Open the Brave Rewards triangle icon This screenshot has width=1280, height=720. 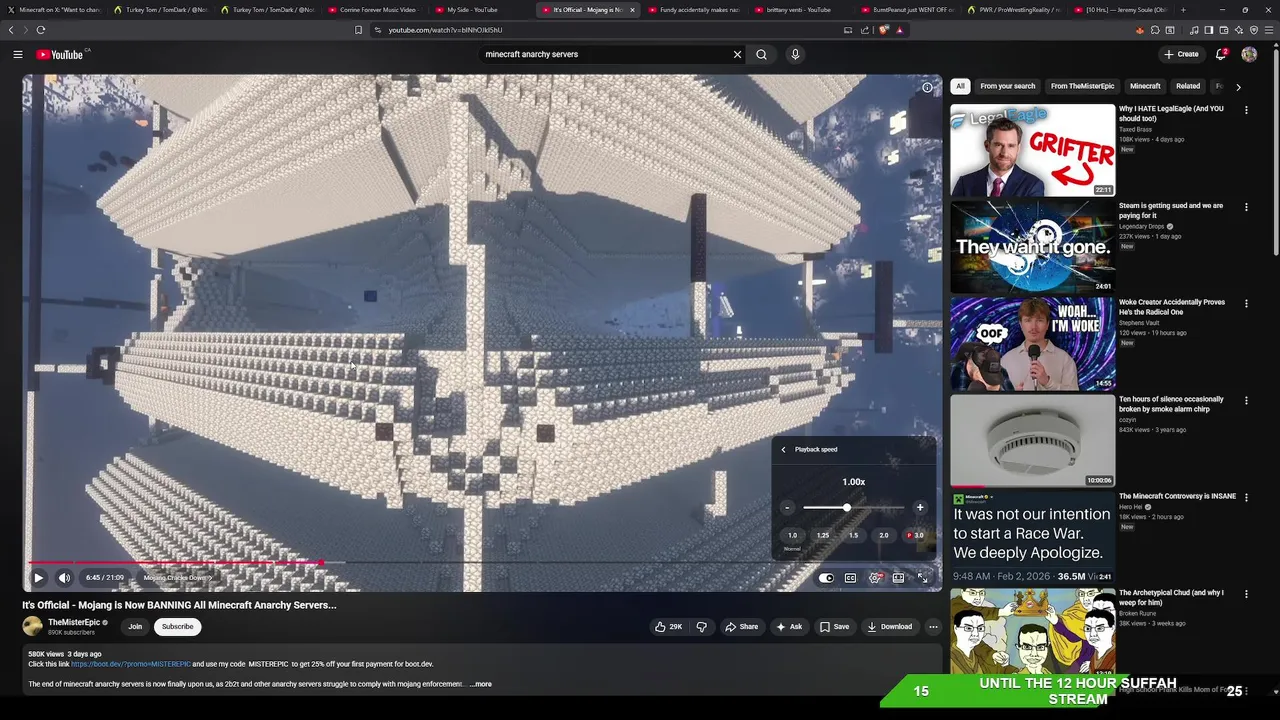(x=900, y=30)
